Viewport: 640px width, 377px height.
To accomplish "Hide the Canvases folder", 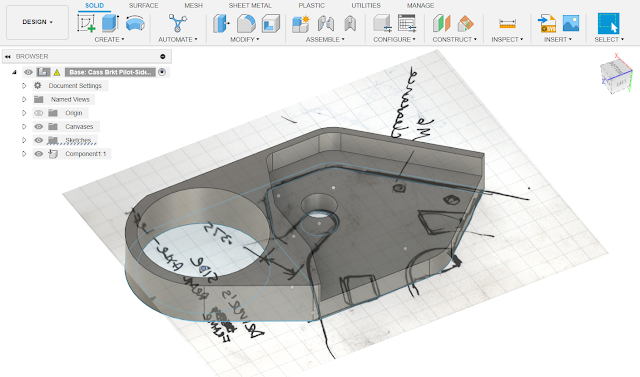I will tap(39, 126).
